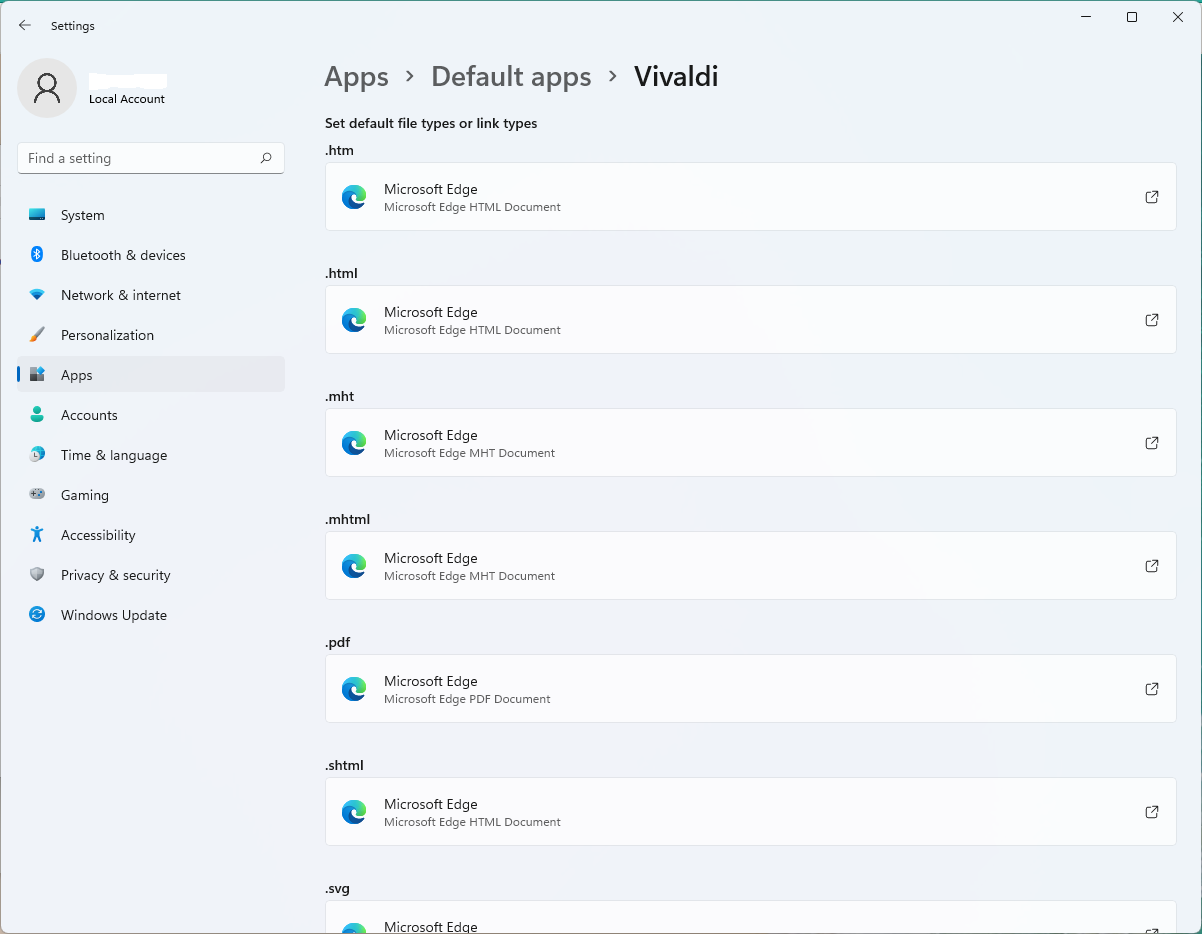Image resolution: width=1202 pixels, height=934 pixels.
Task: Click the Edge icon in .pdf row
Action: point(354,689)
